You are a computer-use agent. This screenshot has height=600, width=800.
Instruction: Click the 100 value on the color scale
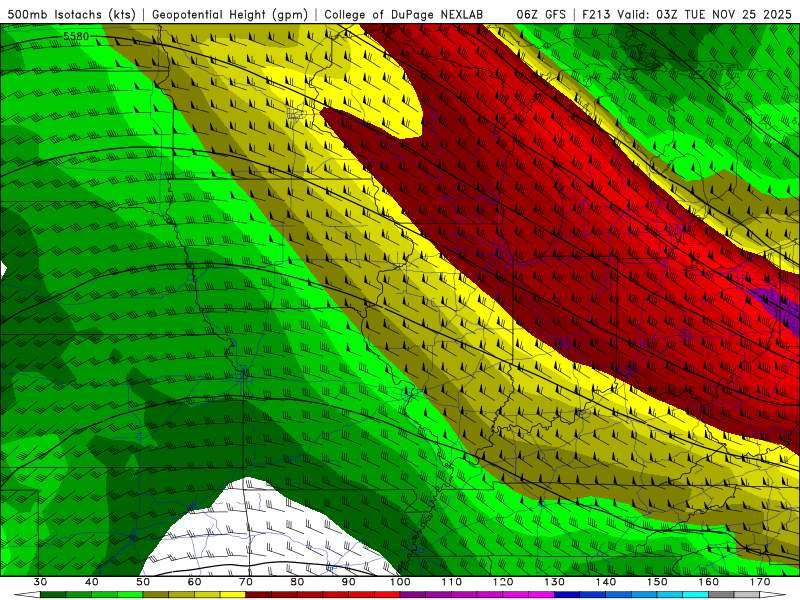point(400,582)
